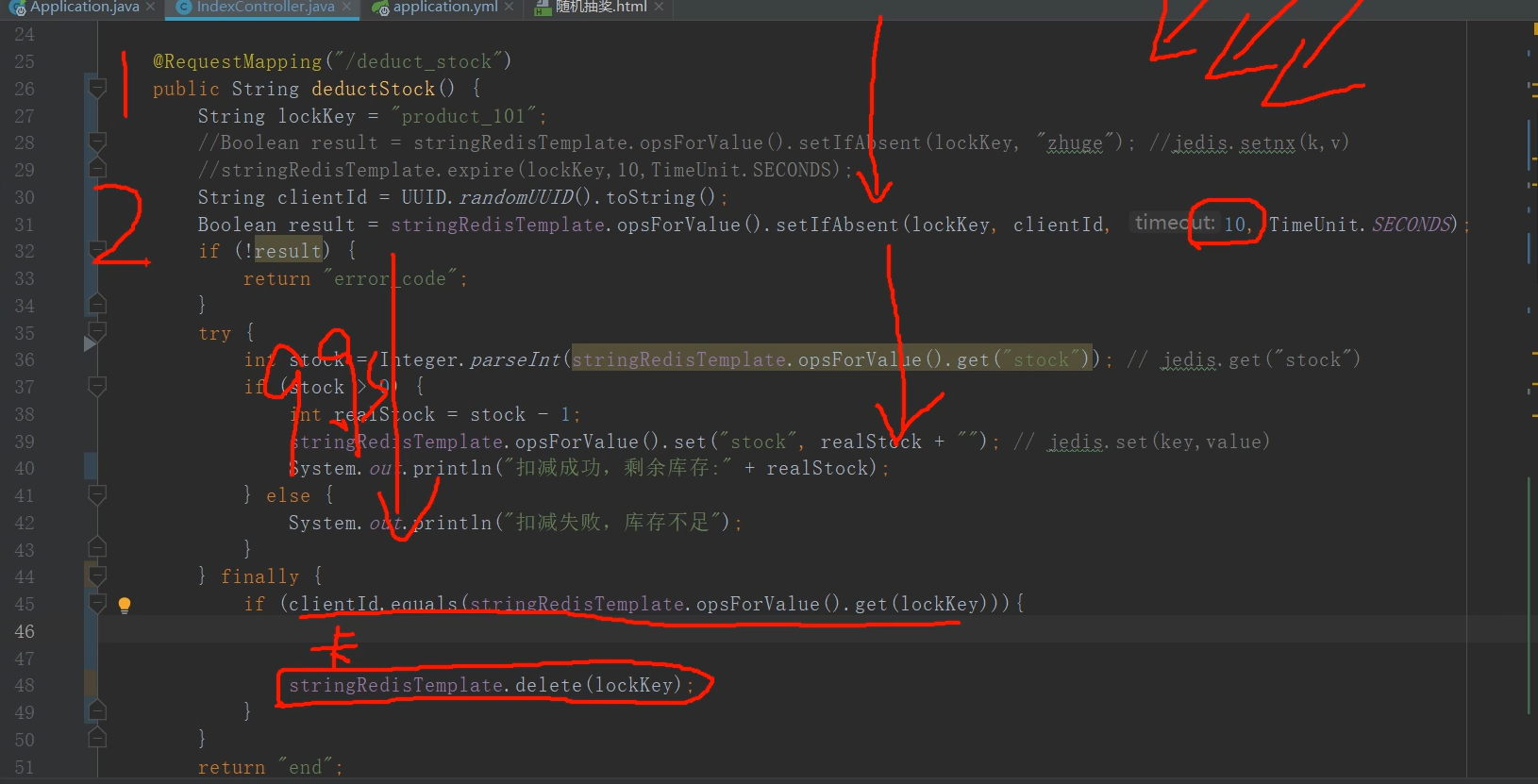Click TimeUnit.SECONDS on line 31
Screen dimensions: 1538x784
[x=1360, y=225]
